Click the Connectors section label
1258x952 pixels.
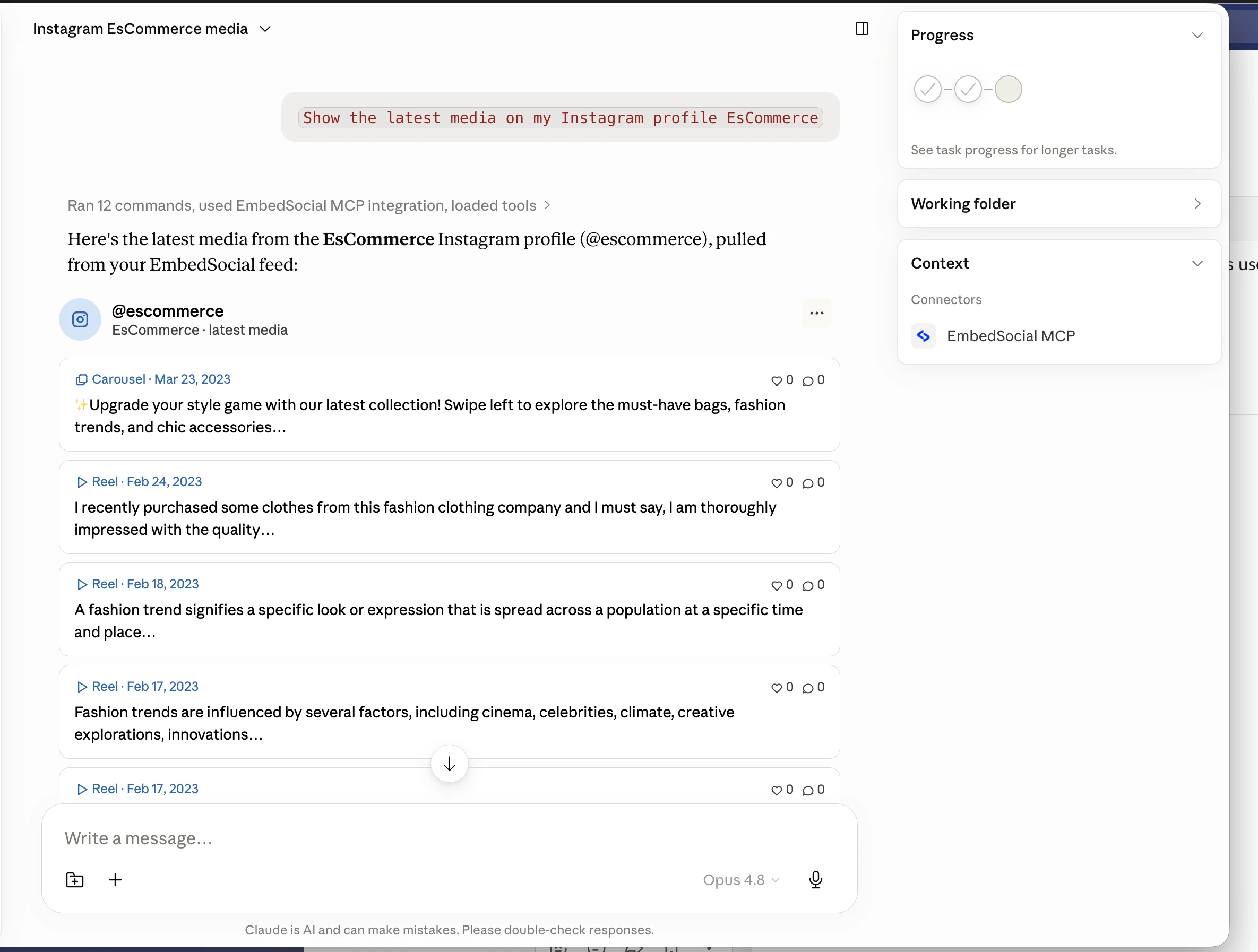(x=946, y=300)
